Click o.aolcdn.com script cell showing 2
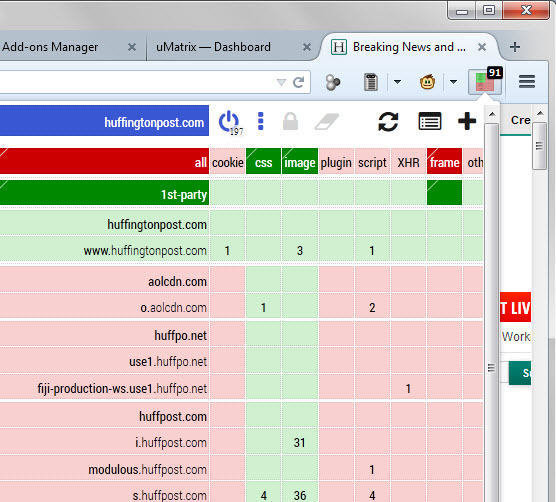This screenshot has width=556, height=502. pyautogui.click(x=372, y=306)
